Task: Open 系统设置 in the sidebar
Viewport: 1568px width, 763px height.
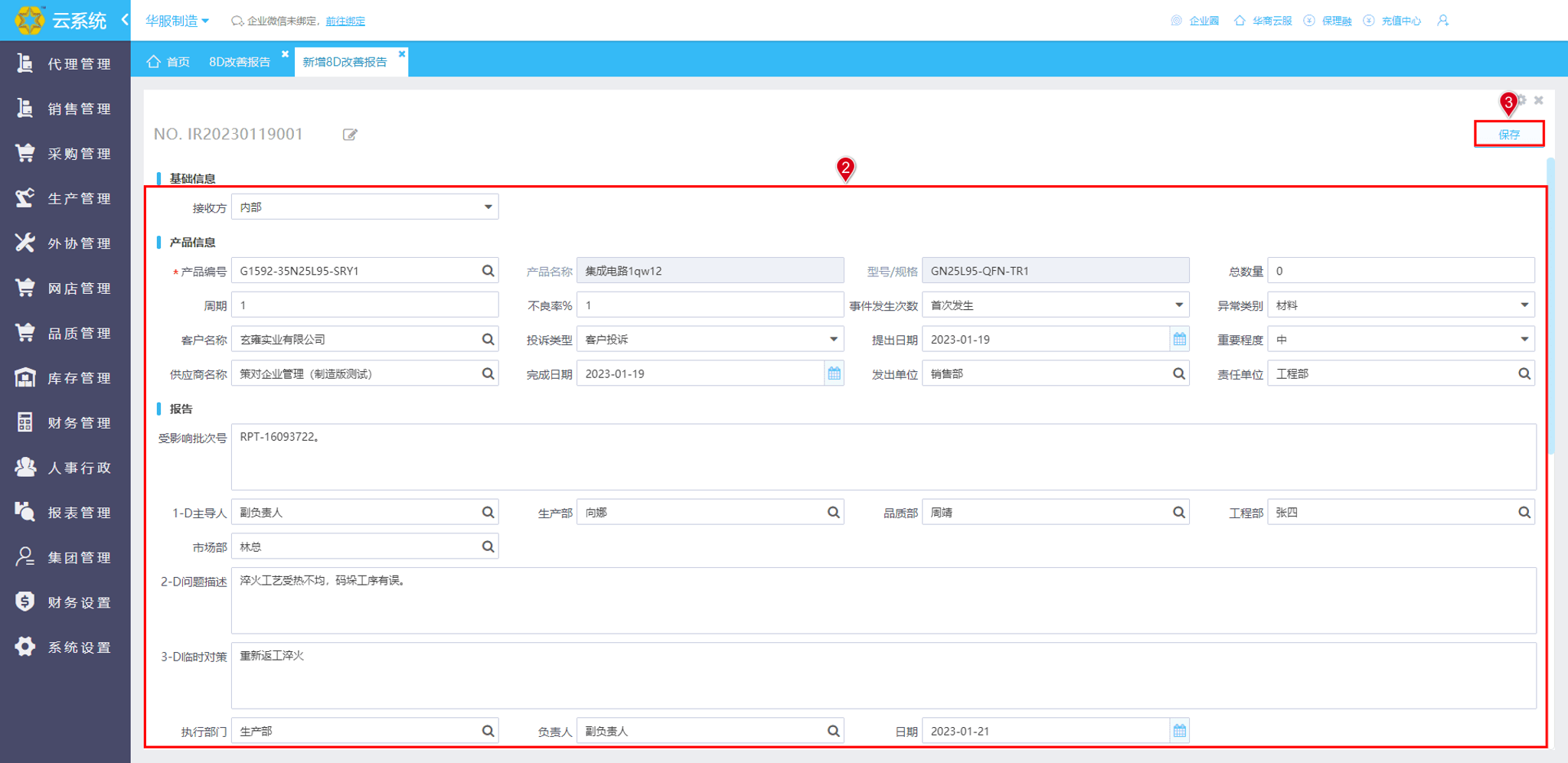Action: tap(65, 647)
